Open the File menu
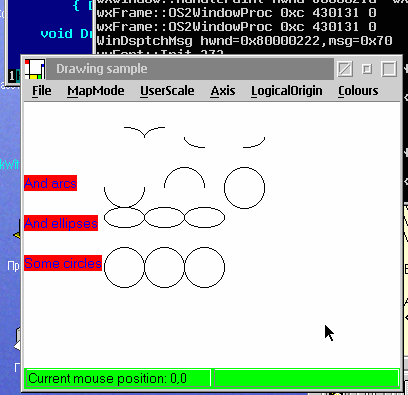The width and height of the screenshot is (408, 395). (42, 91)
